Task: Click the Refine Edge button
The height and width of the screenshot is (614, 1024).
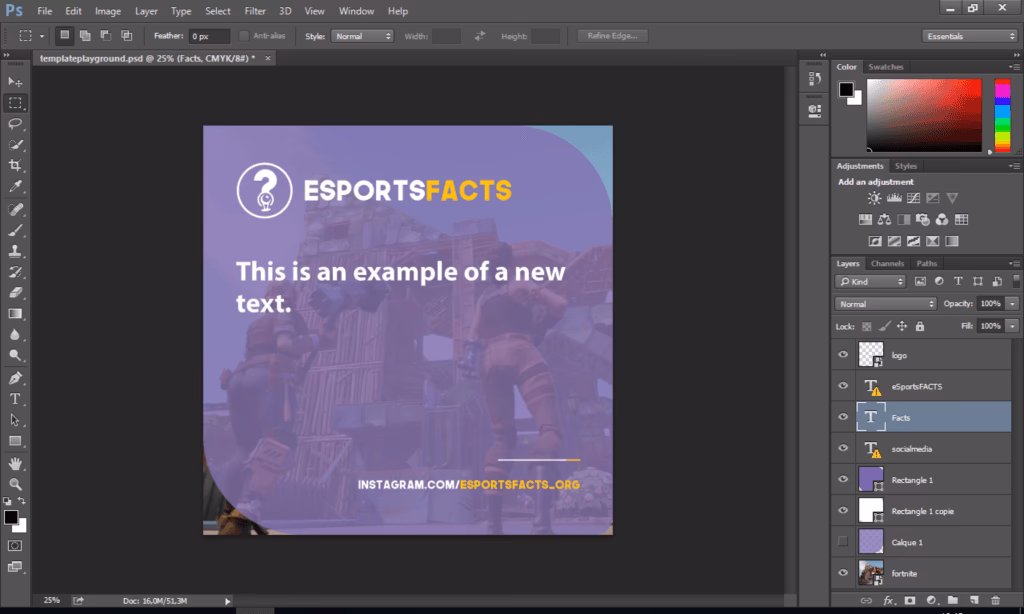Action: point(611,35)
